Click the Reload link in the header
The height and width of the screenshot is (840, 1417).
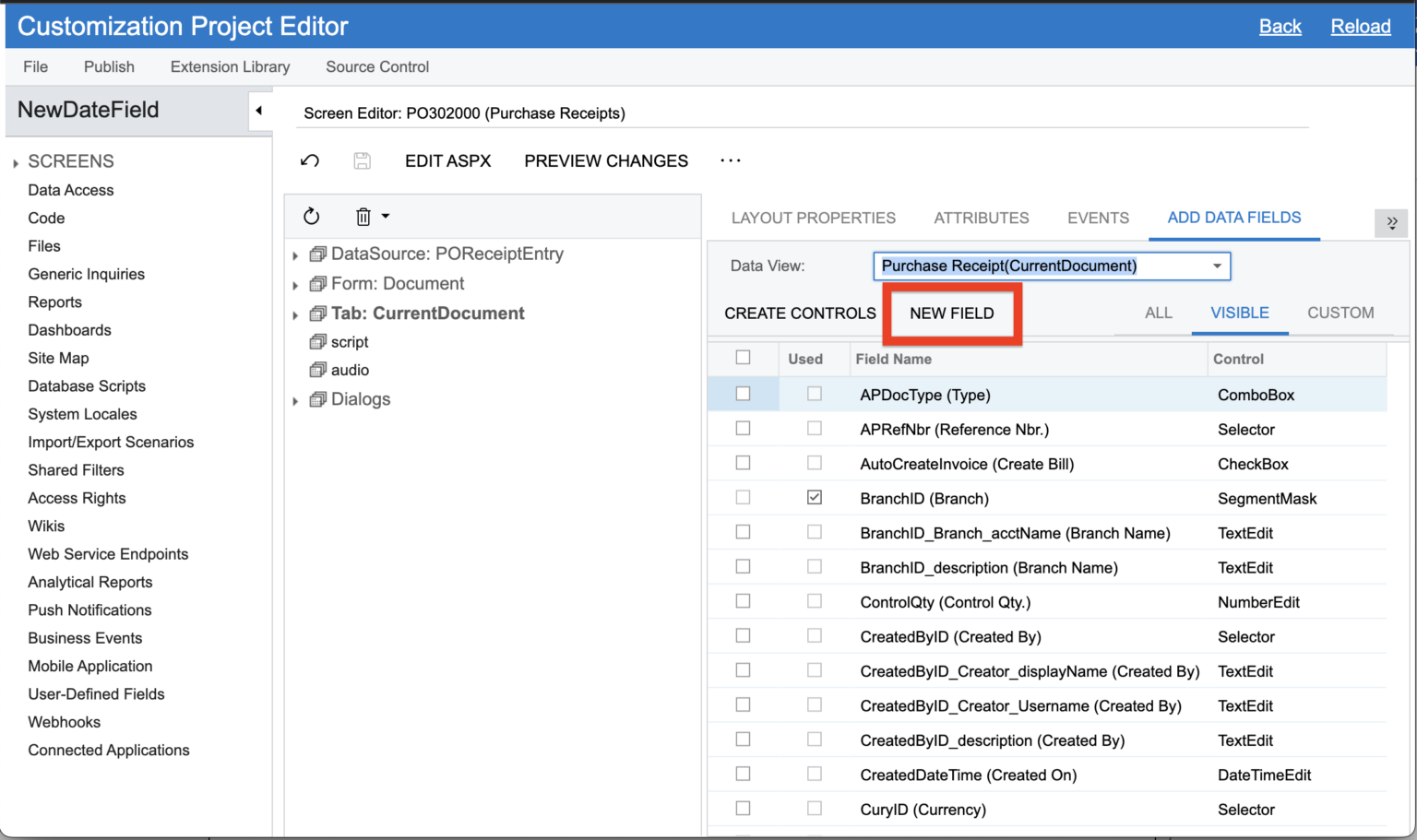[x=1361, y=26]
